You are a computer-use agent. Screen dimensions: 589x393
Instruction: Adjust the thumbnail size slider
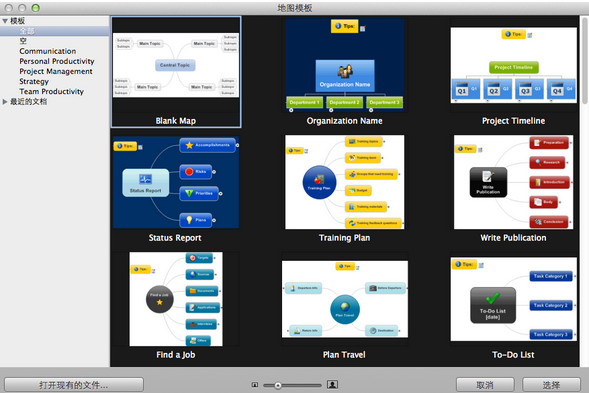coord(278,385)
